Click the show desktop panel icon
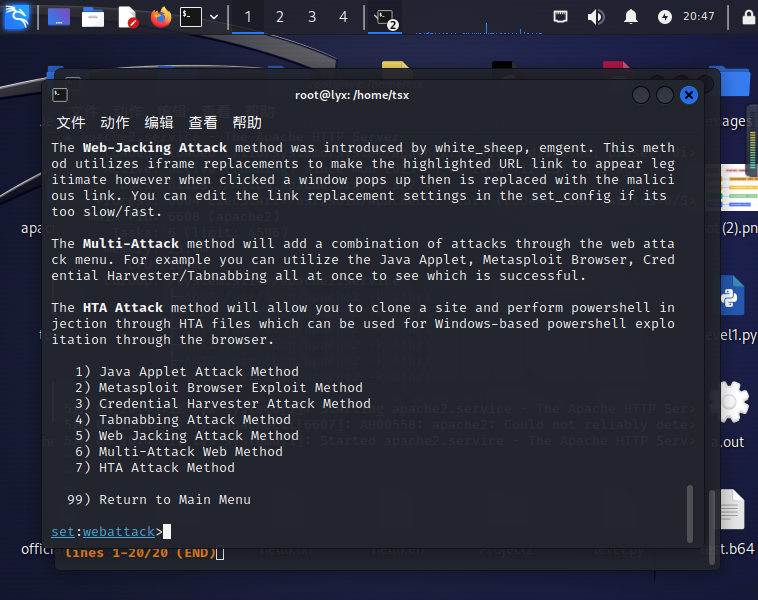 58,17
